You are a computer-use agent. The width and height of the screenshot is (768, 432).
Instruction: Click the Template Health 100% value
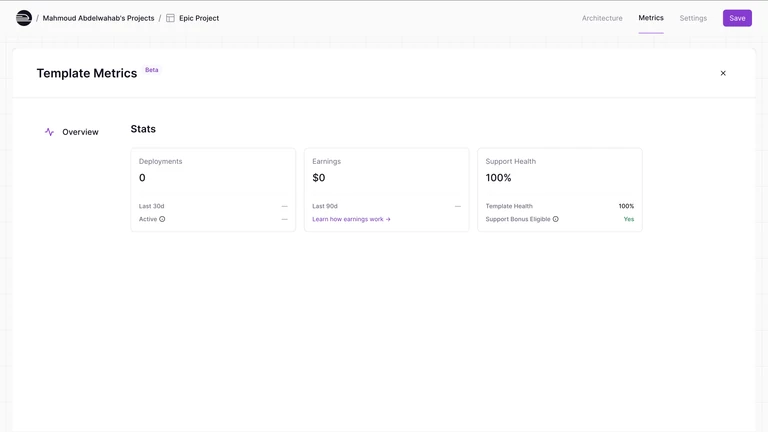pyautogui.click(x=626, y=206)
